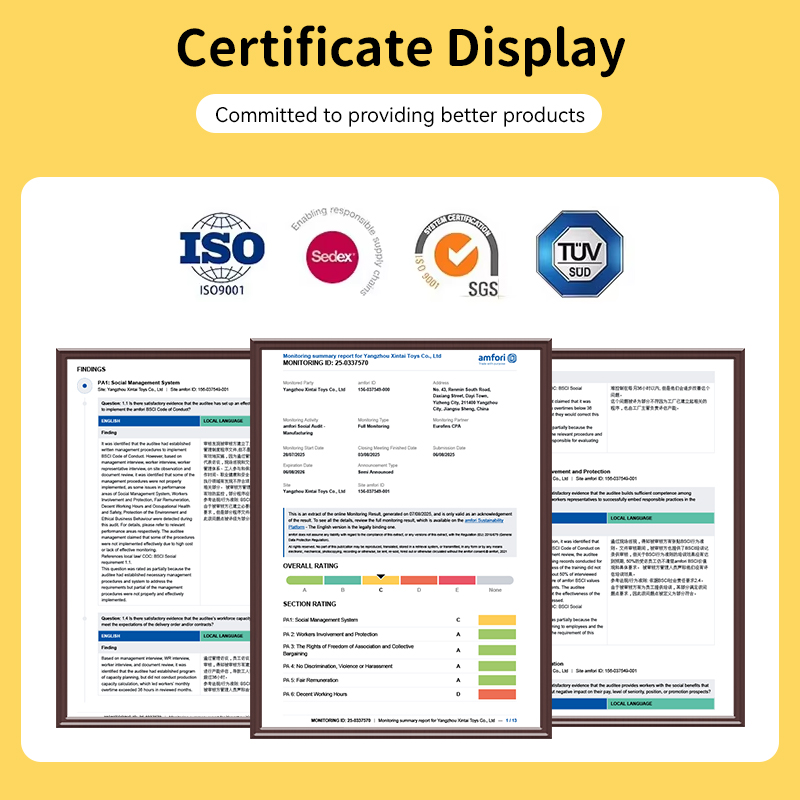The width and height of the screenshot is (800, 800).
Task: Click the lower LOCAL LANGUAGE tab in Findings document
Action: (x=225, y=636)
